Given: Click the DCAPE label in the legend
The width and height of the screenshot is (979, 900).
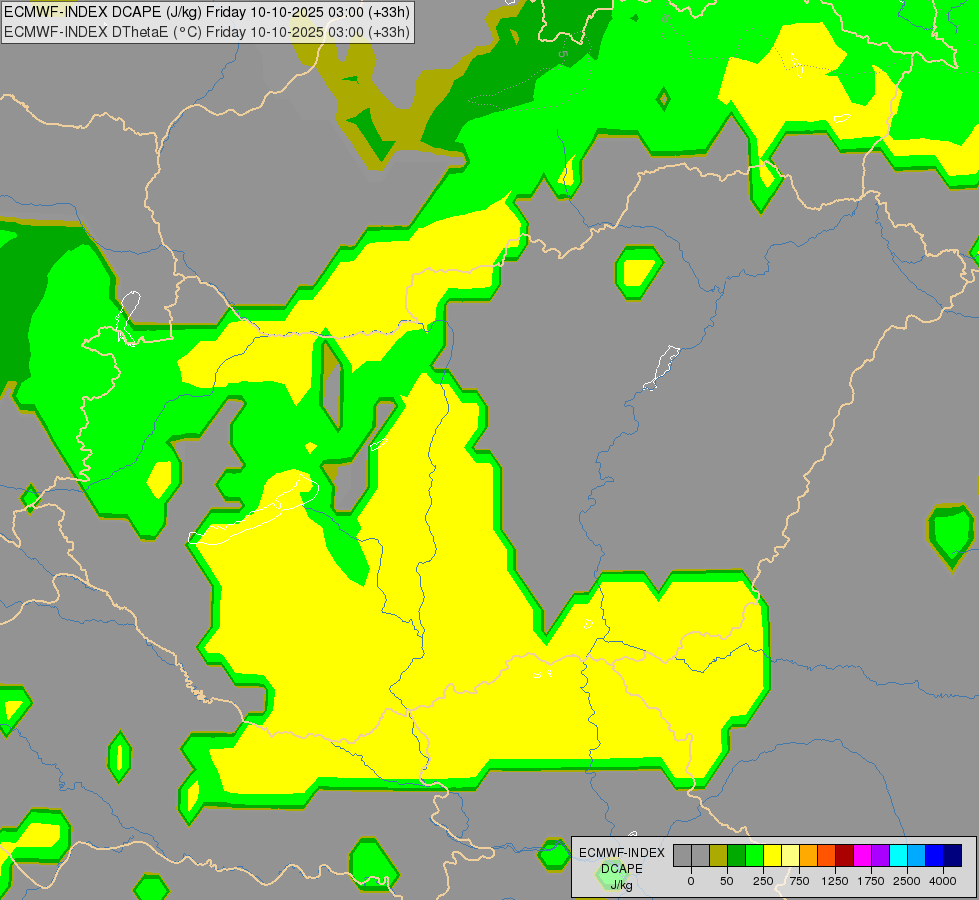Looking at the screenshot, I should pos(622,869).
